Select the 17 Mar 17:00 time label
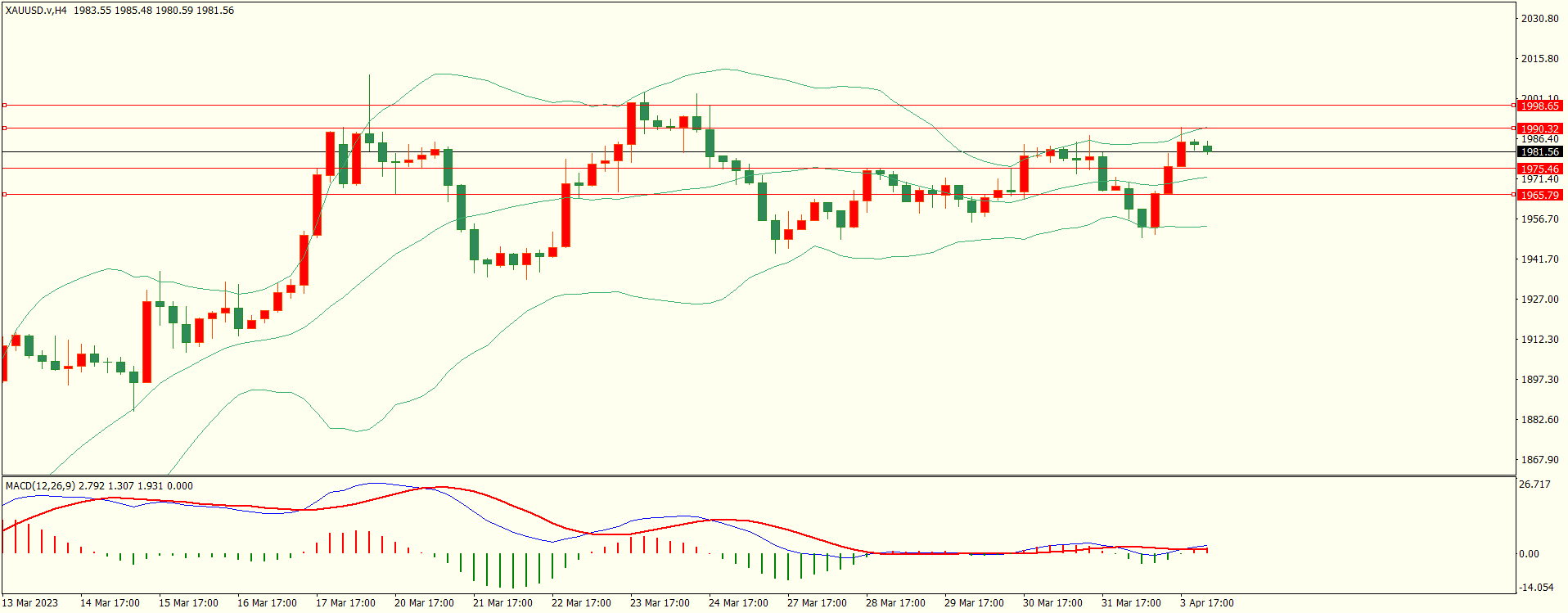This screenshot has height=613, width=1568. (x=345, y=602)
